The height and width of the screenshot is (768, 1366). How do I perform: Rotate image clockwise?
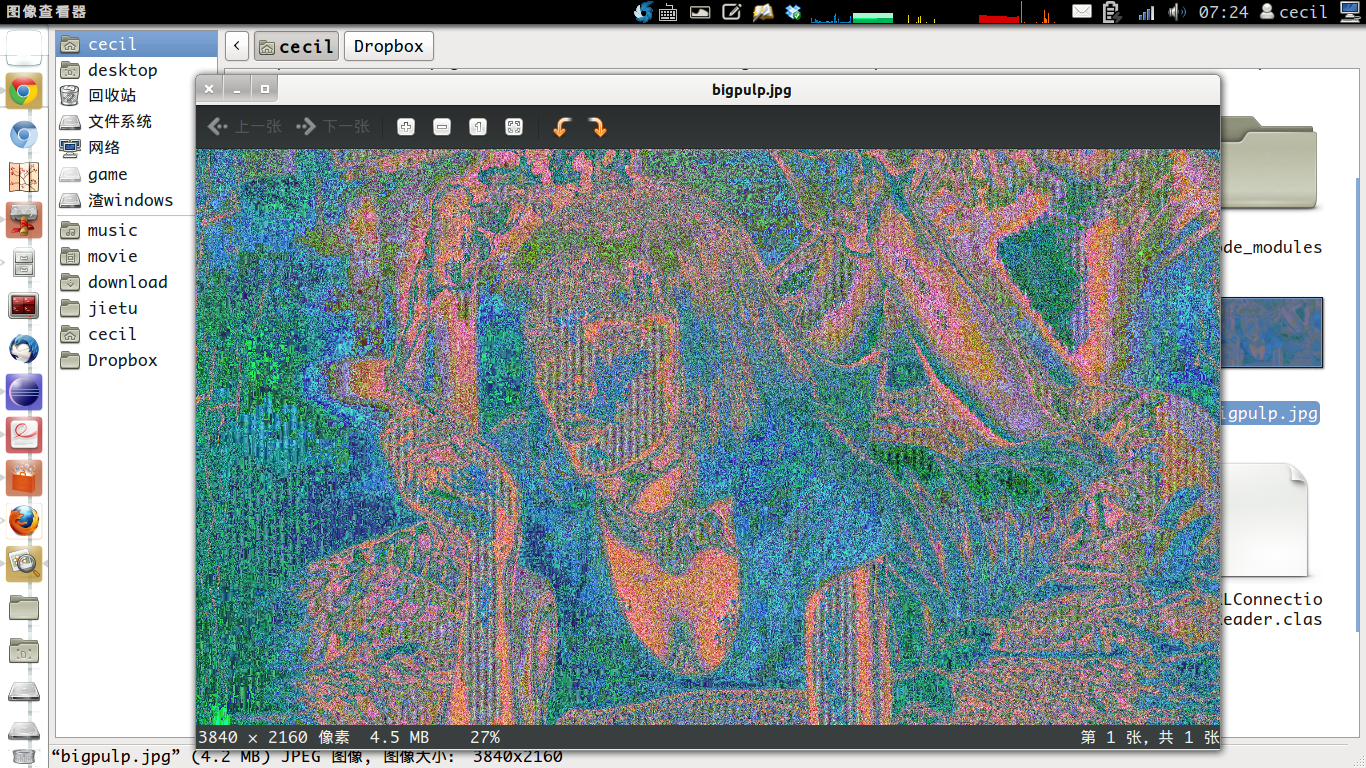coord(598,127)
